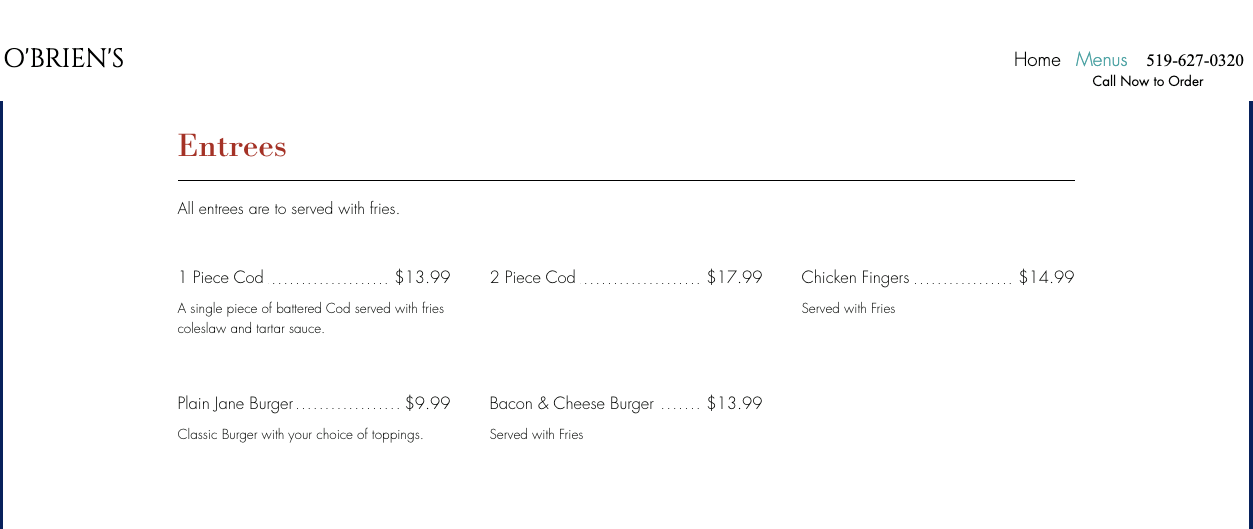Click the phone number 519-627-0320

point(1194,61)
